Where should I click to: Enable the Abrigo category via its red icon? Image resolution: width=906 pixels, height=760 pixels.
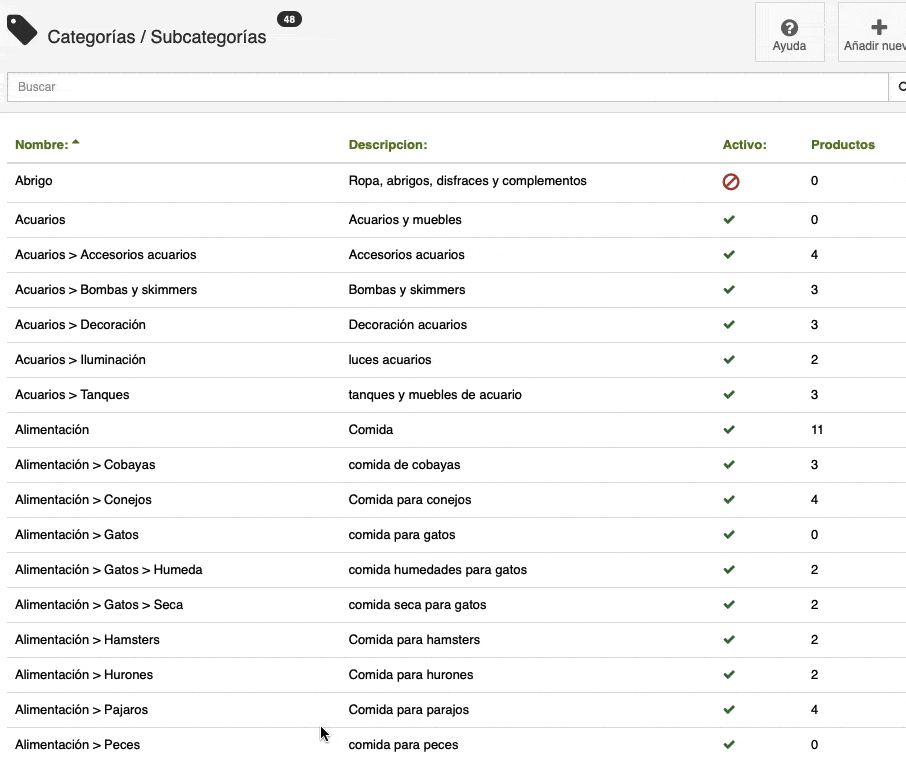point(730,182)
